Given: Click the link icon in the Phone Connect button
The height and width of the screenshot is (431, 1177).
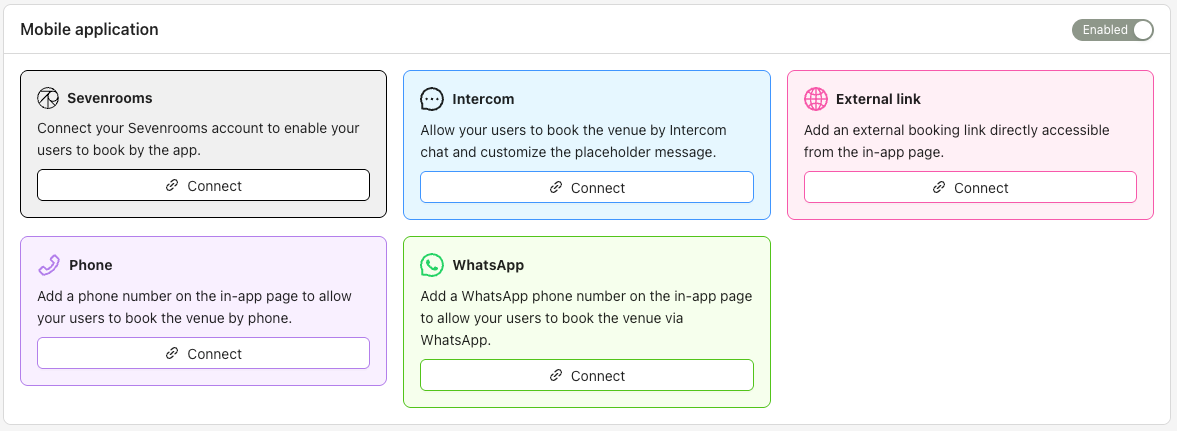Looking at the screenshot, I should 172,354.
